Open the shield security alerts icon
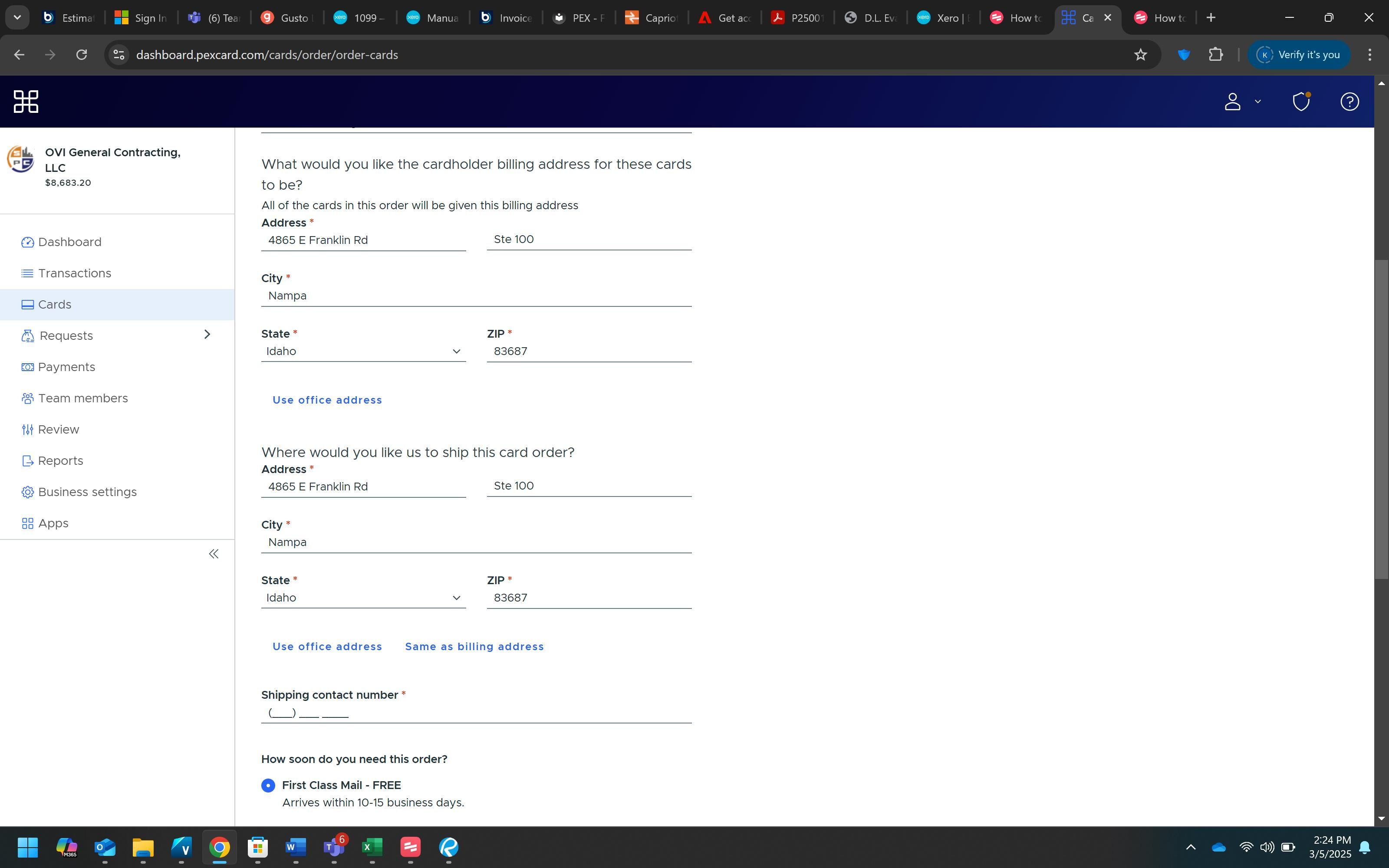This screenshot has height=868, width=1389. 1300,102
